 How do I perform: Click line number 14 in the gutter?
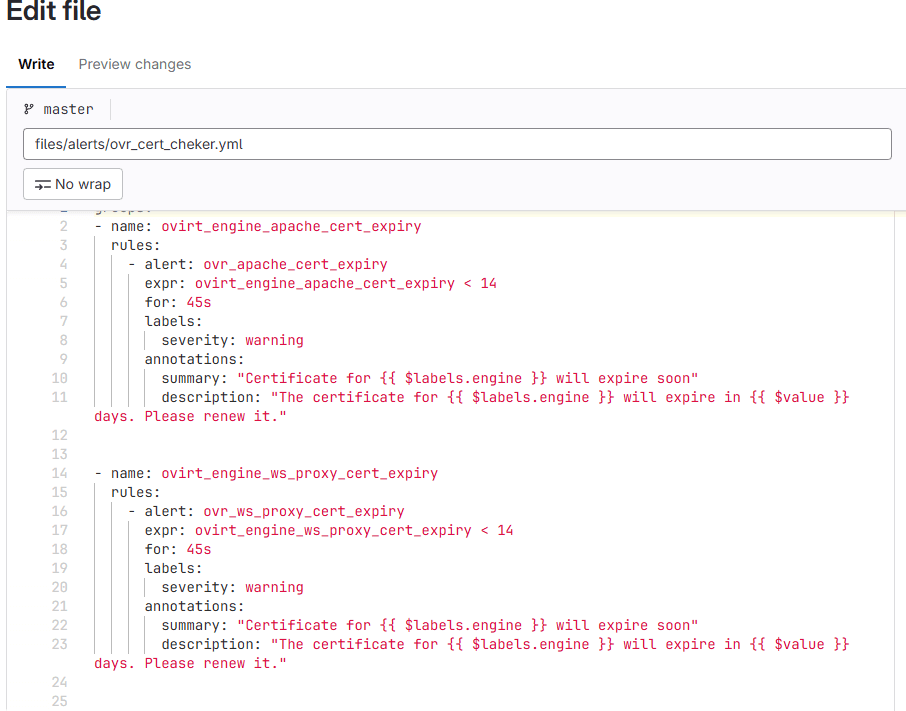tap(60, 473)
